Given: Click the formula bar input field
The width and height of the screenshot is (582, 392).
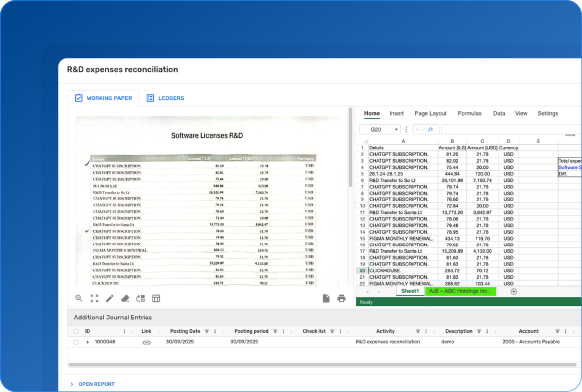Looking at the screenshot, I should [x=511, y=129].
